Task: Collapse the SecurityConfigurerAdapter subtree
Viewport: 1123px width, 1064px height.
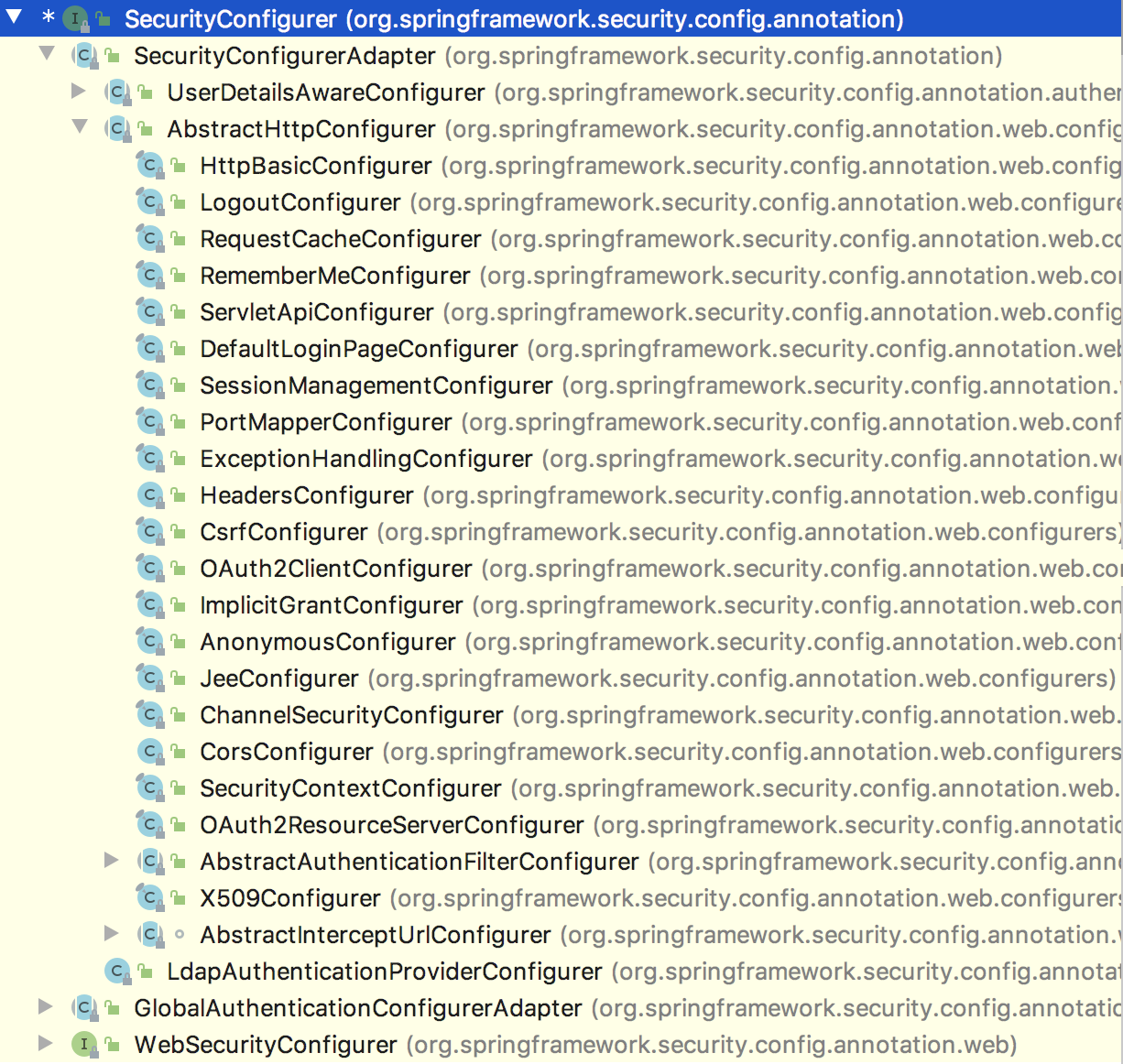Action: tap(45, 55)
